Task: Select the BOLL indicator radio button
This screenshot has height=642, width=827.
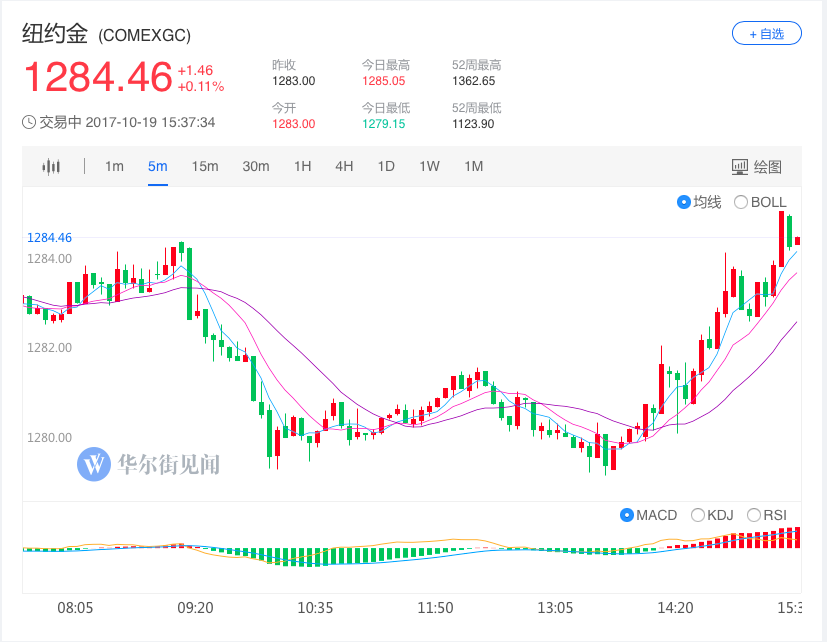Action: [741, 202]
